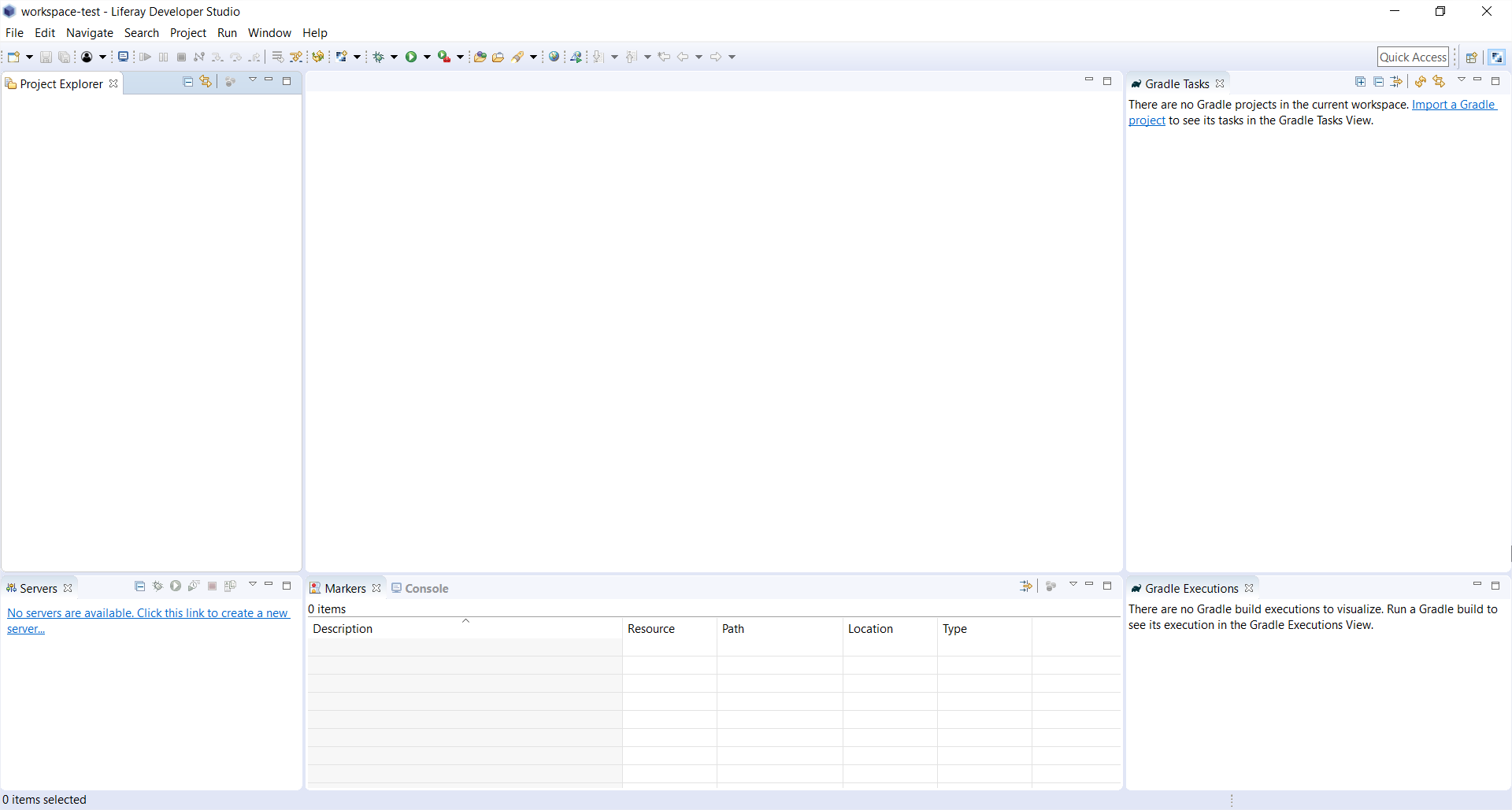Click the Step Into icon
Viewport: 1512px width, 810px height.
point(217,57)
